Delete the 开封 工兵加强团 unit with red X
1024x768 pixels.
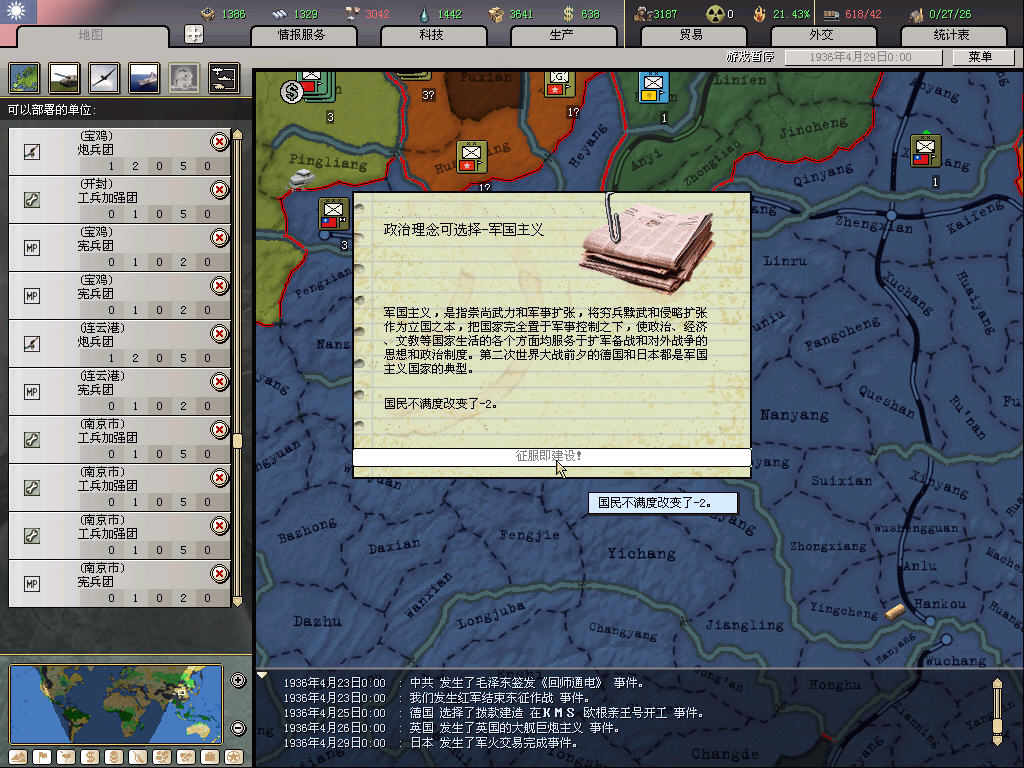[x=219, y=190]
